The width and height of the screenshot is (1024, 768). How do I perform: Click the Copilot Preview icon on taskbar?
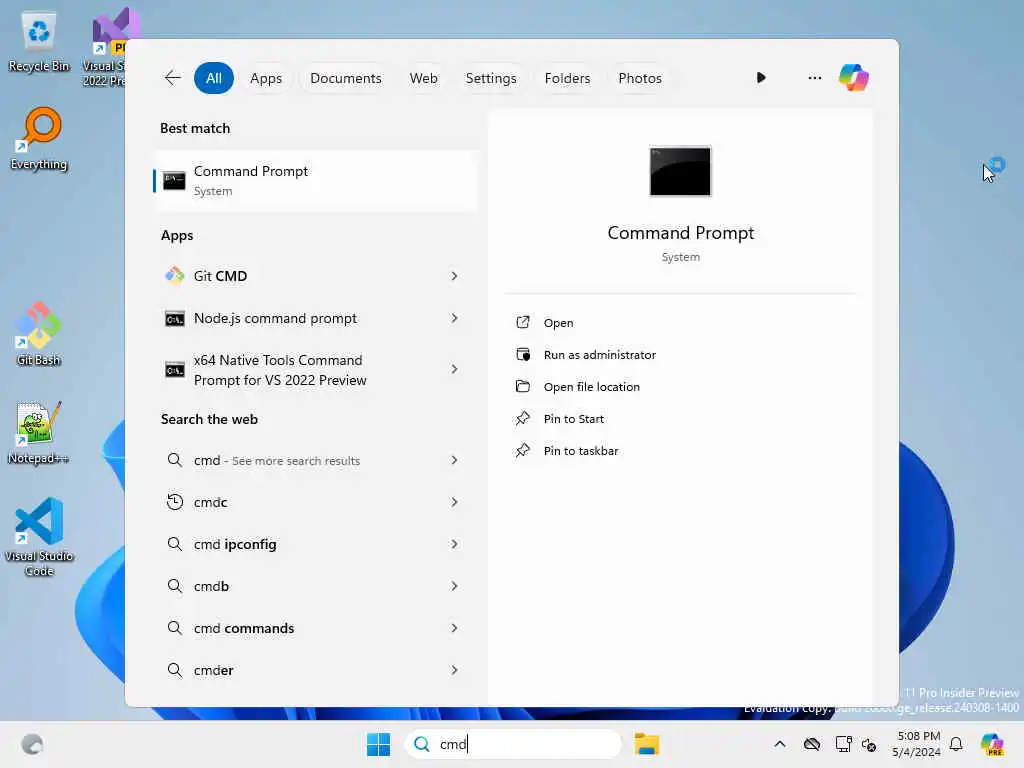[x=992, y=744]
